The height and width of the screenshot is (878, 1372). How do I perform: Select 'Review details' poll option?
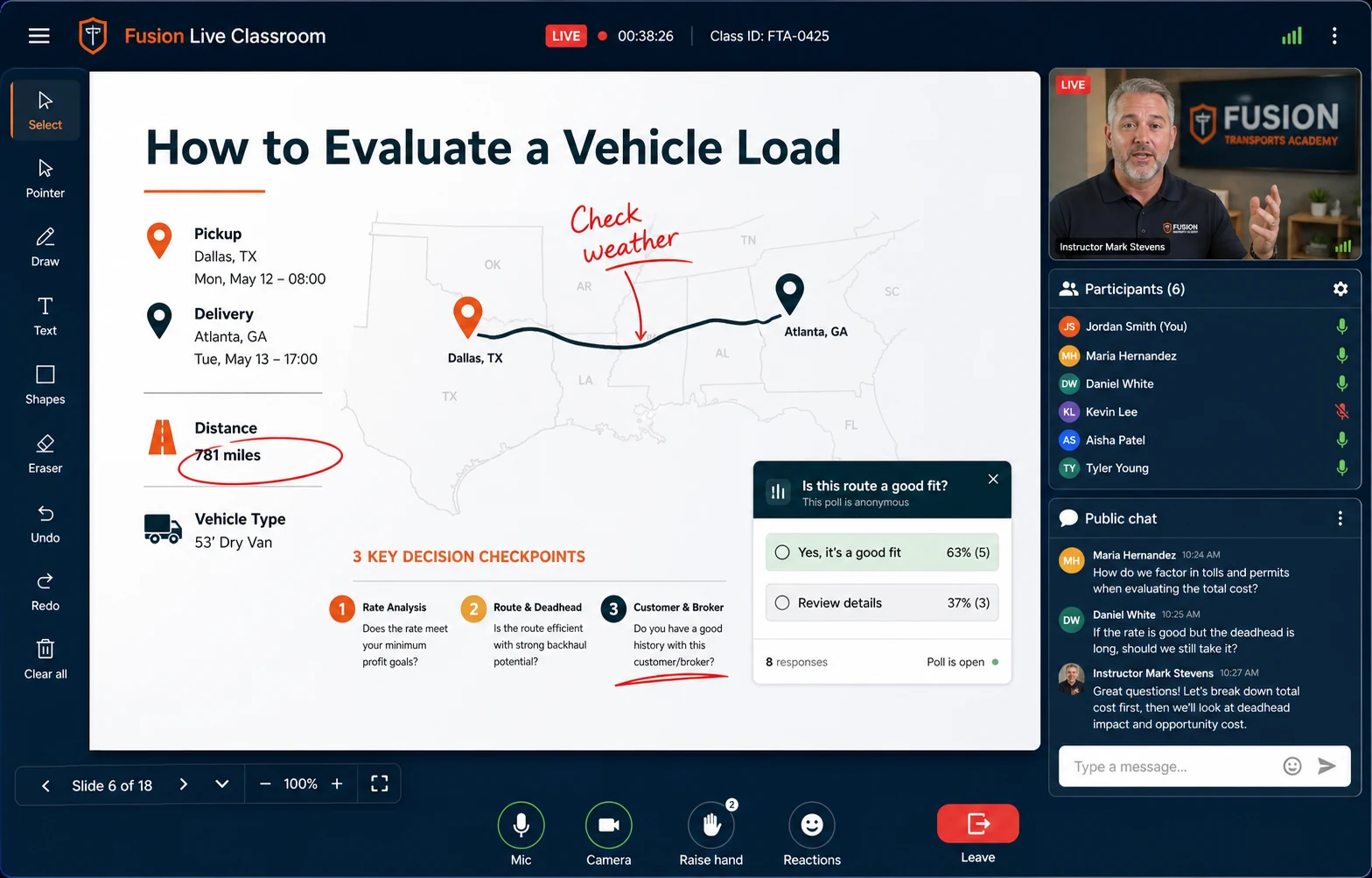pos(882,602)
